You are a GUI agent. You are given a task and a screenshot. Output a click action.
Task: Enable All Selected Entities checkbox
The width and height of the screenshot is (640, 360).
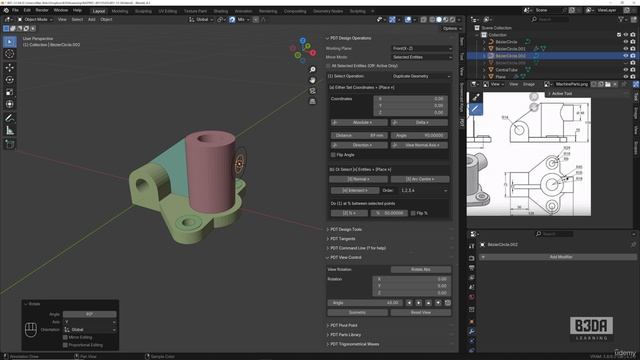(x=329, y=66)
